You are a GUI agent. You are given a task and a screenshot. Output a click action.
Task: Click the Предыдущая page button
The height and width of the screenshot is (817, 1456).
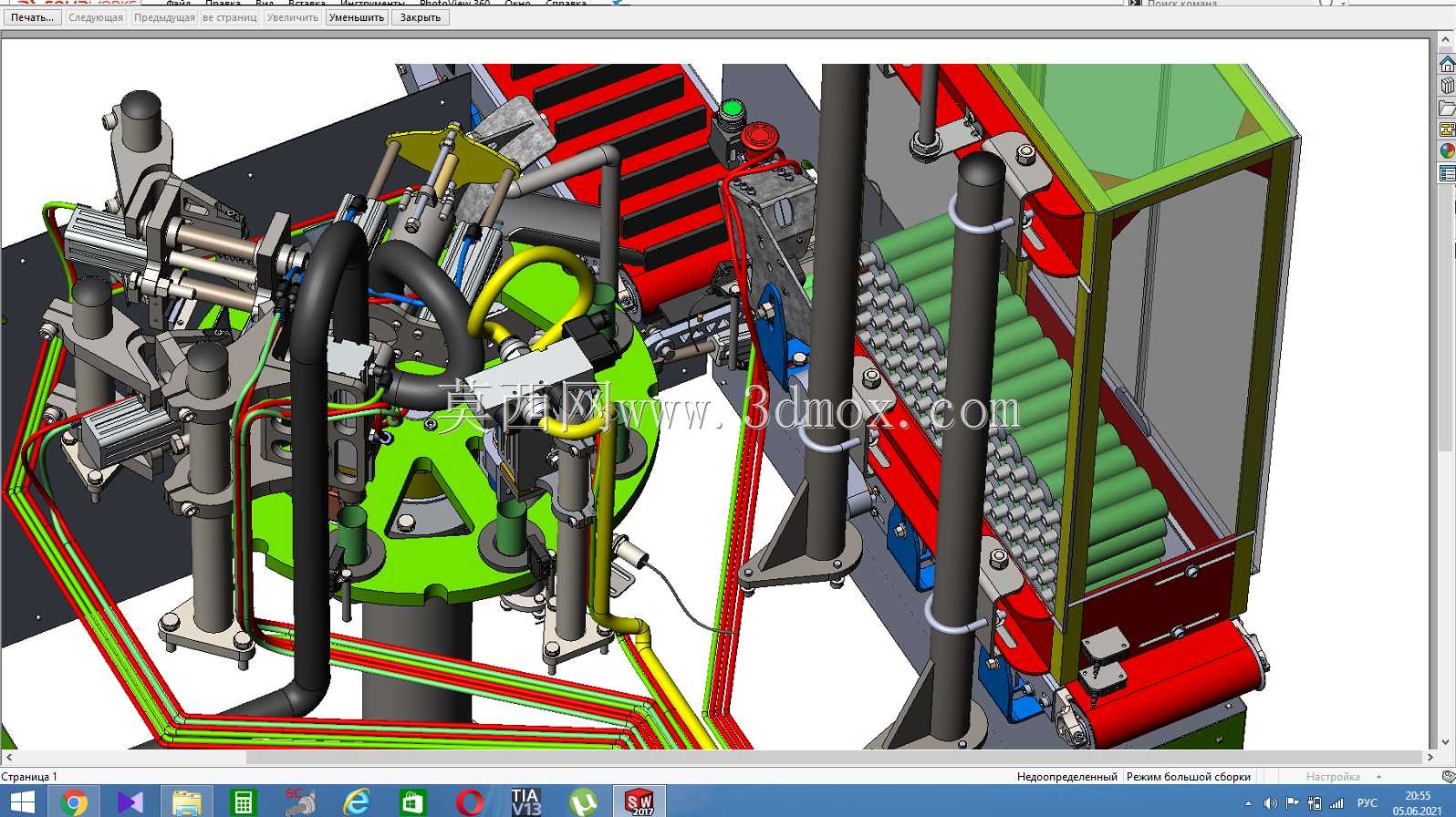pyautogui.click(x=164, y=17)
